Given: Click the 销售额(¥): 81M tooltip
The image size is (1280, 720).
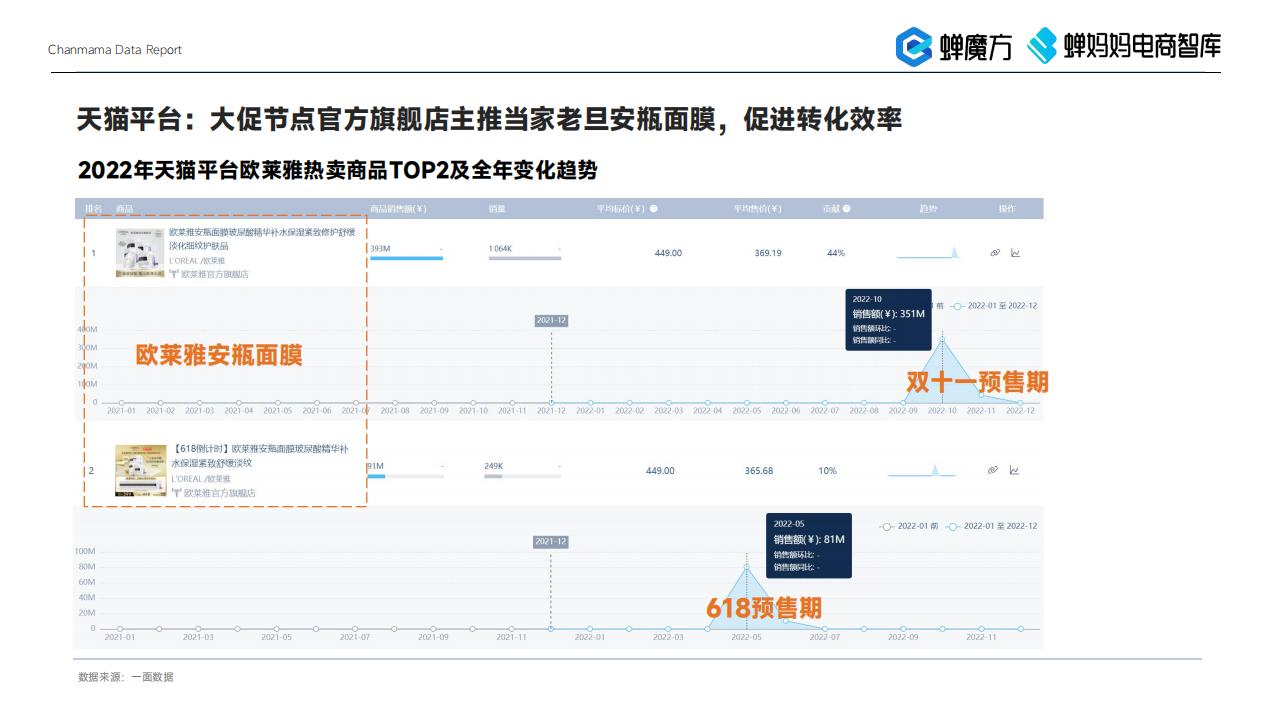Looking at the screenshot, I should click(809, 545).
